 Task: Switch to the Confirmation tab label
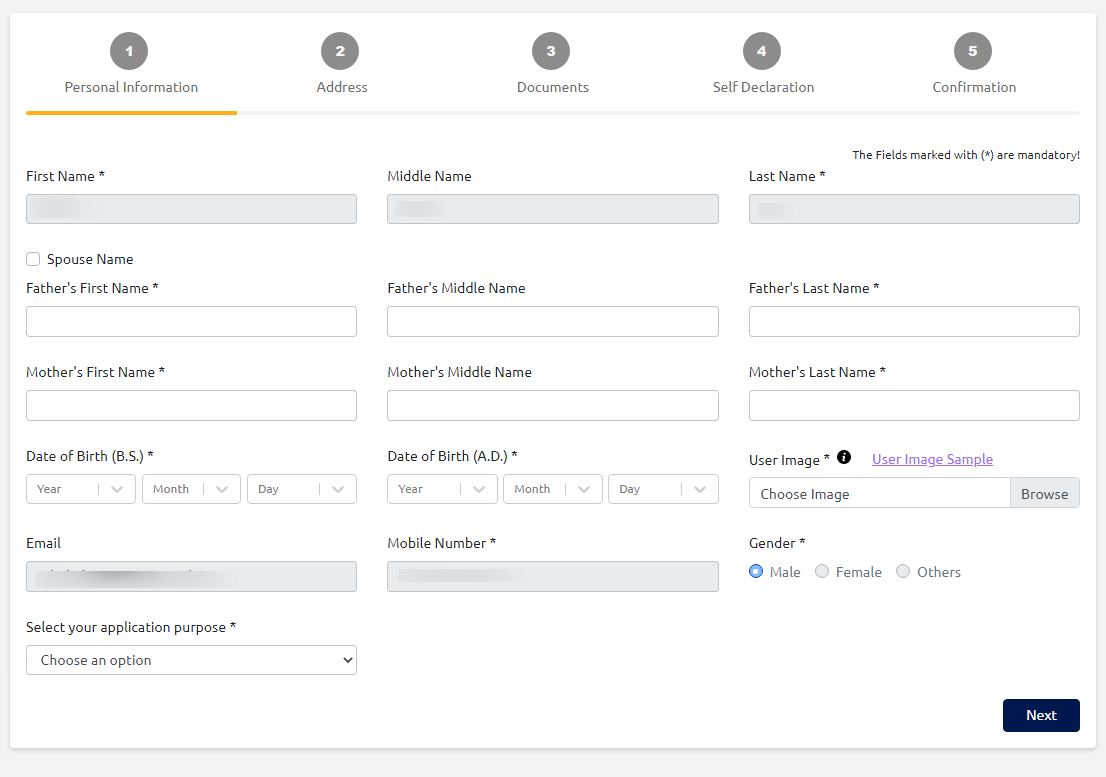pyautogui.click(x=974, y=87)
